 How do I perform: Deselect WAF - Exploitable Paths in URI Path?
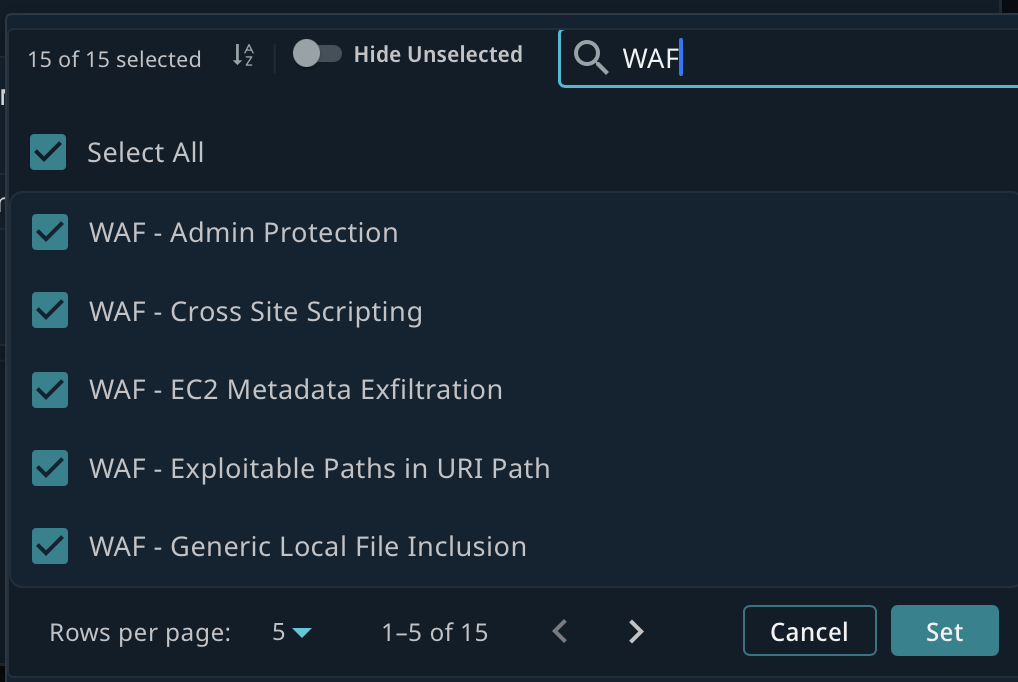[49, 468]
